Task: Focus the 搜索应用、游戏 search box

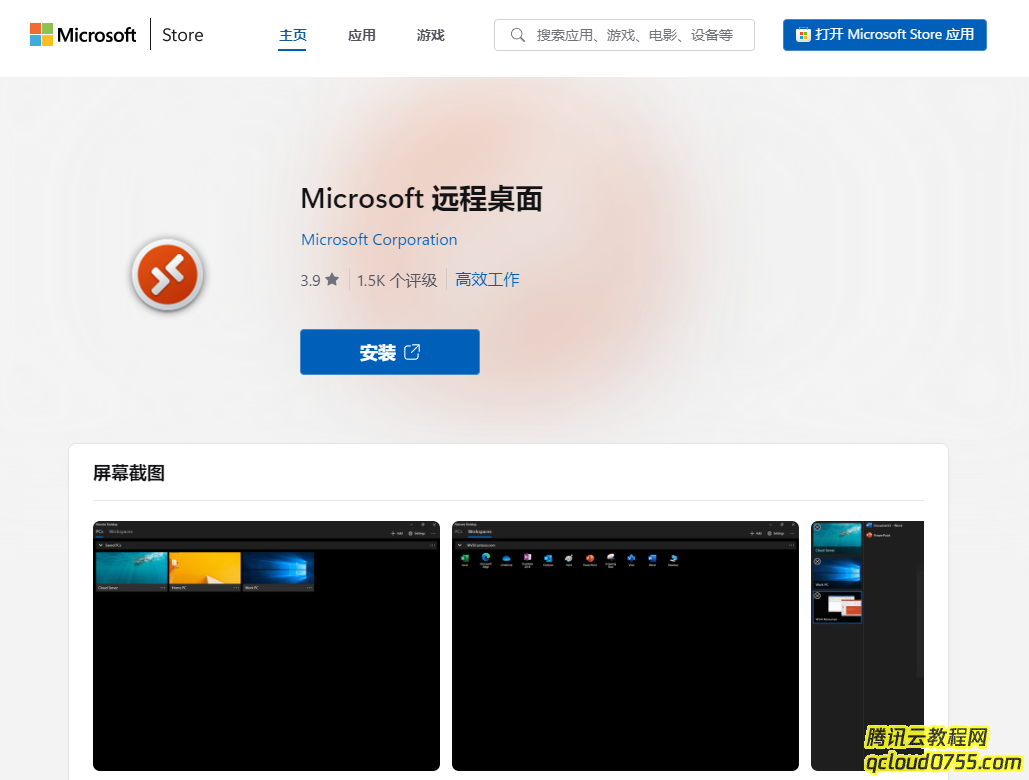Action: (x=624, y=35)
